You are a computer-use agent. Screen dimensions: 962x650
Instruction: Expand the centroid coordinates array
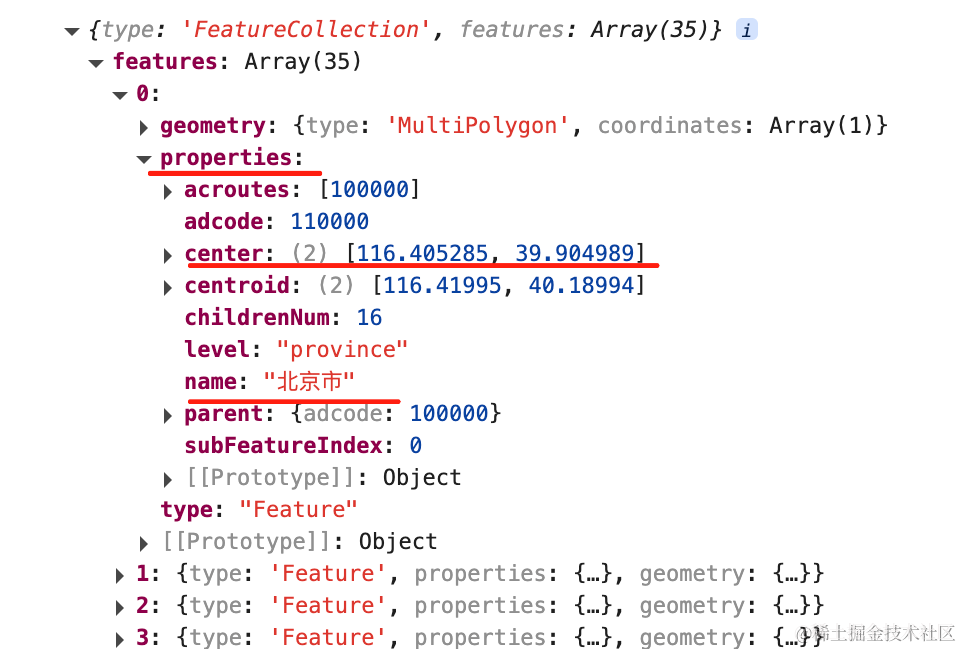tap(167, 287)
